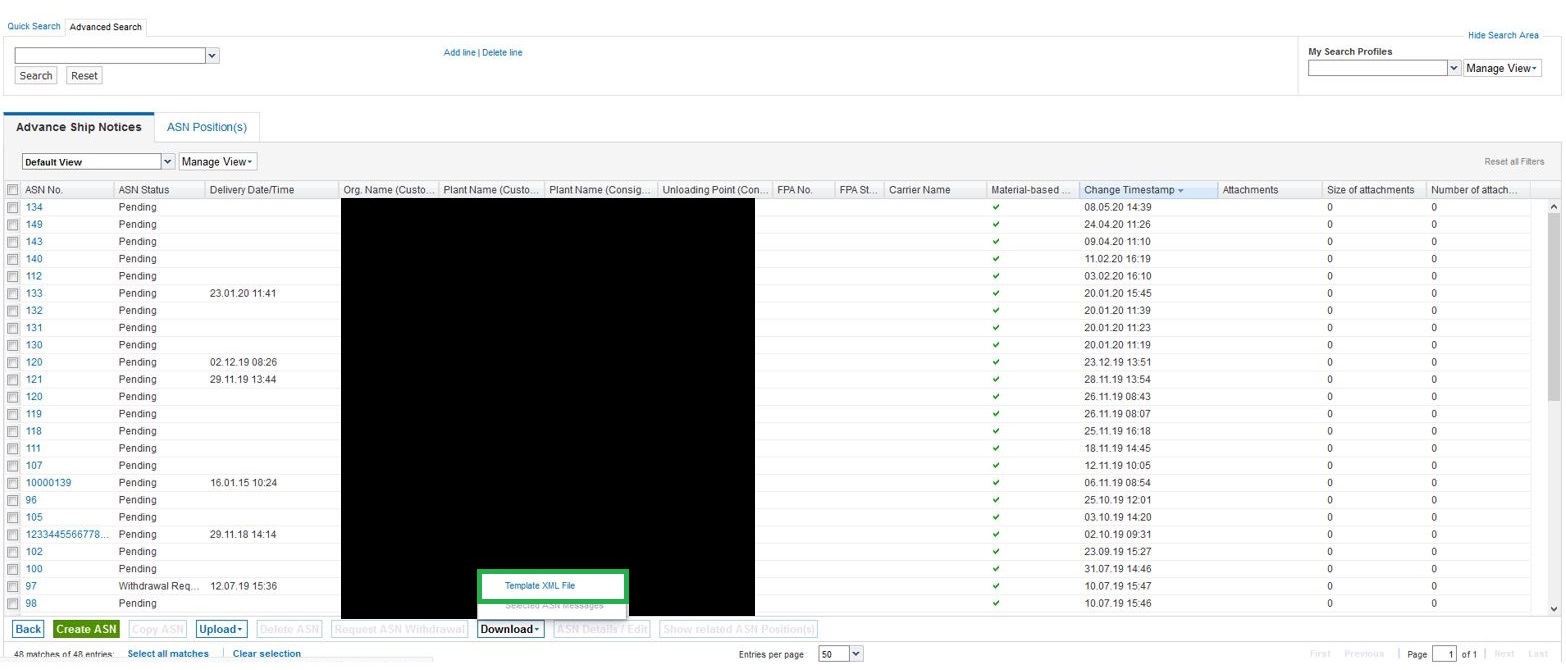
Task: Check the box for ASN 97
Action: point(12,586)
